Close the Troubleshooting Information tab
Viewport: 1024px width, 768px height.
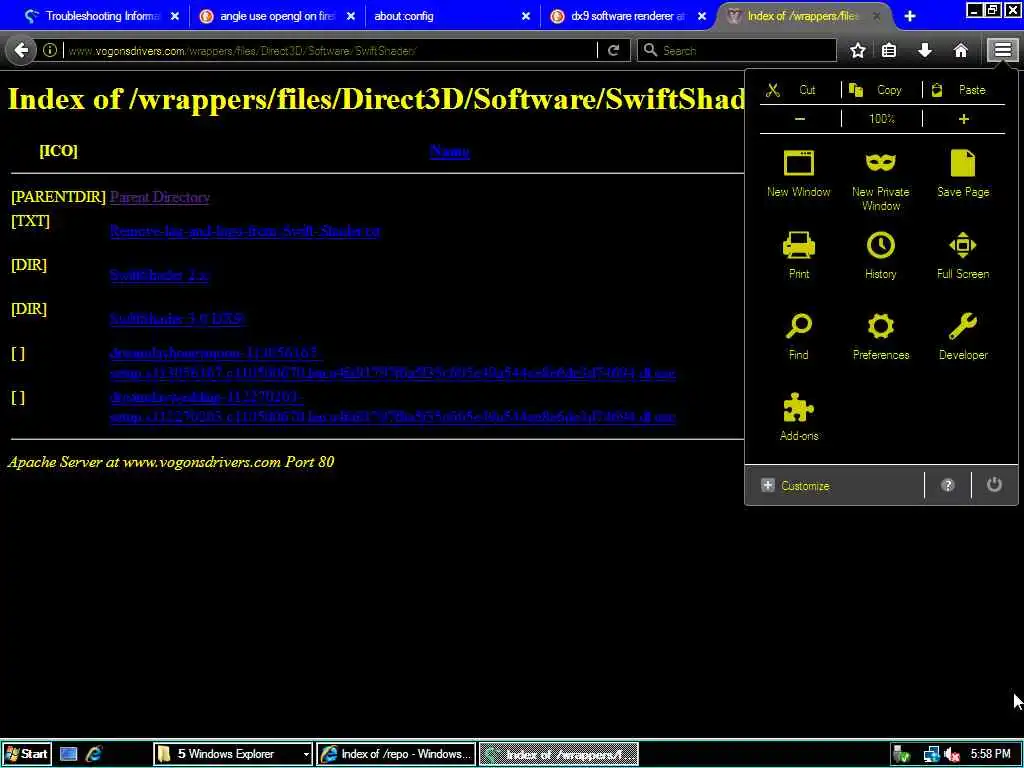click(x=174, y=16)
